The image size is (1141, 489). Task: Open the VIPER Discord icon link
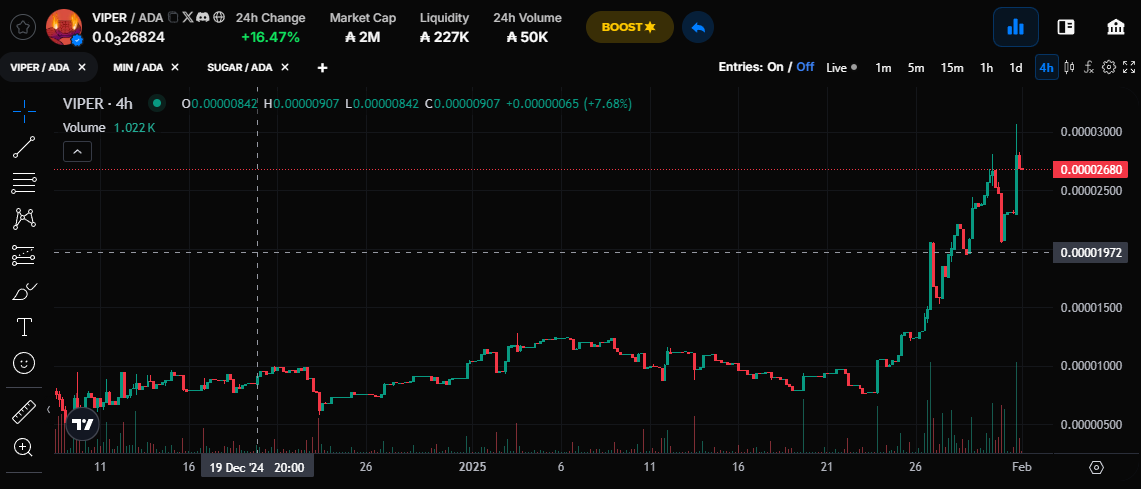point(203,17)
